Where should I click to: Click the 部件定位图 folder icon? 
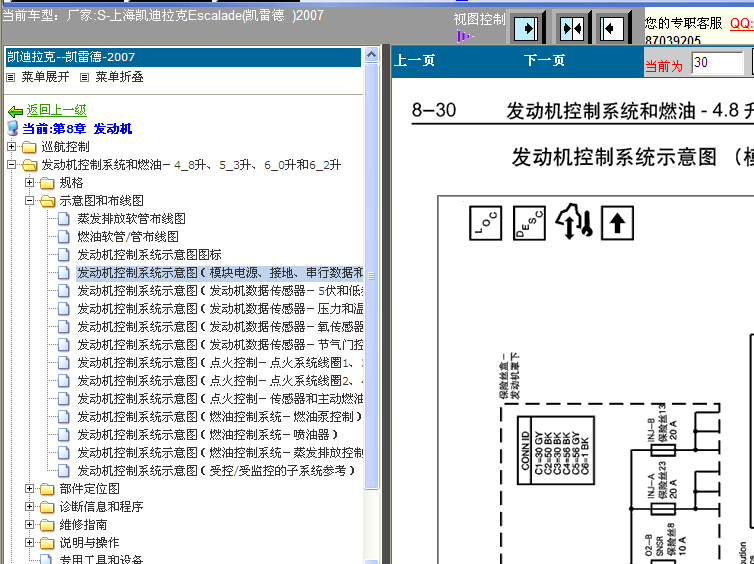click(47, 489)
